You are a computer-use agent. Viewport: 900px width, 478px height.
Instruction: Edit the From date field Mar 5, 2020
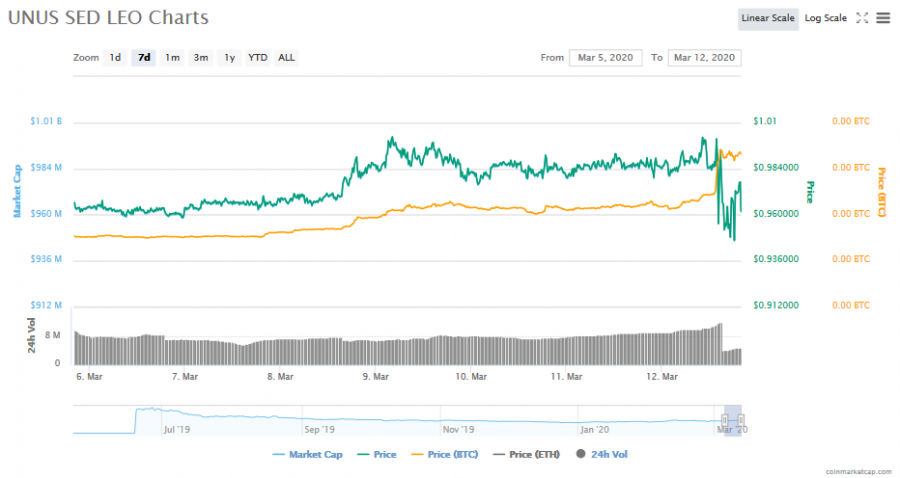tap(606, 57)
